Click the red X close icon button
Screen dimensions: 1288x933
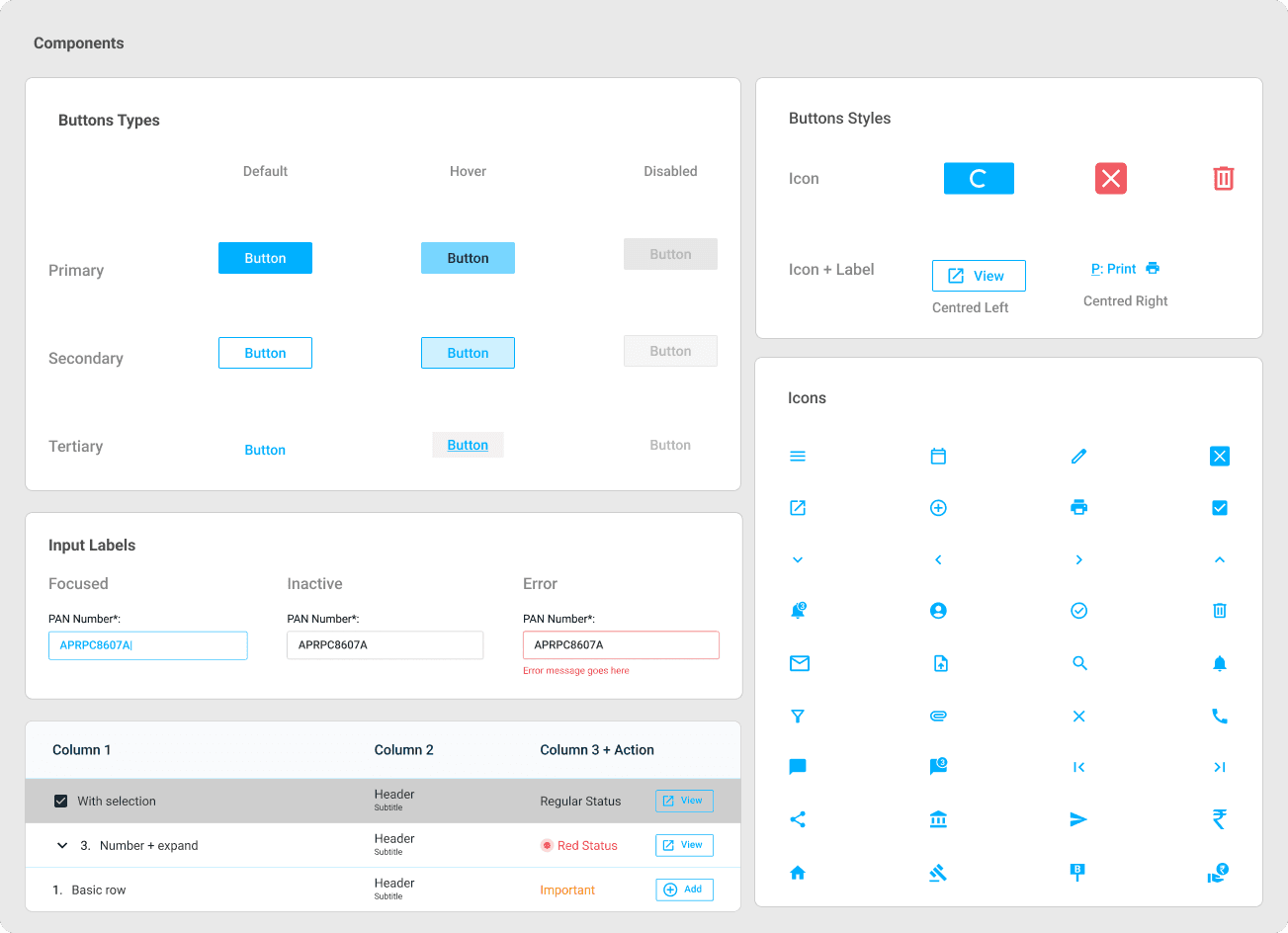[x=1111, y=179]
